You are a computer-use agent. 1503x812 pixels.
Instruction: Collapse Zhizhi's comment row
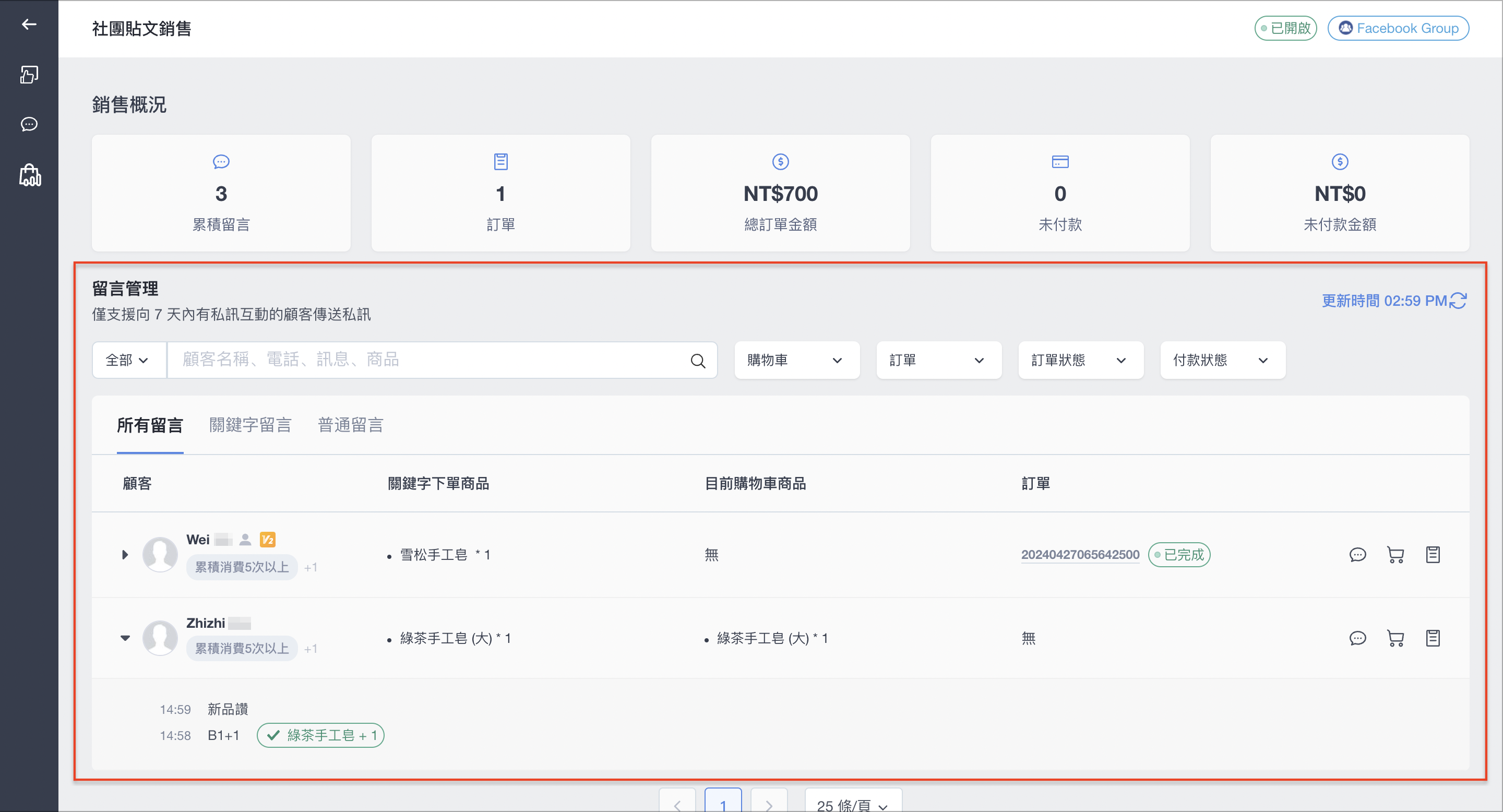pyautogui.click(x=125, y=638)
